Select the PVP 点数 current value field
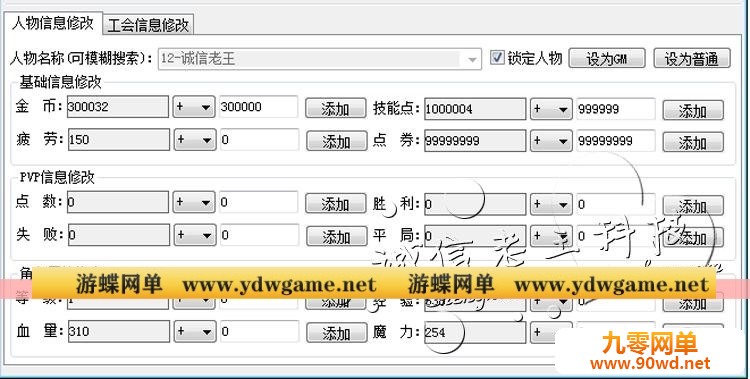Image resolution: width=750 pixels, height=379 pixels. pos(118,202)
